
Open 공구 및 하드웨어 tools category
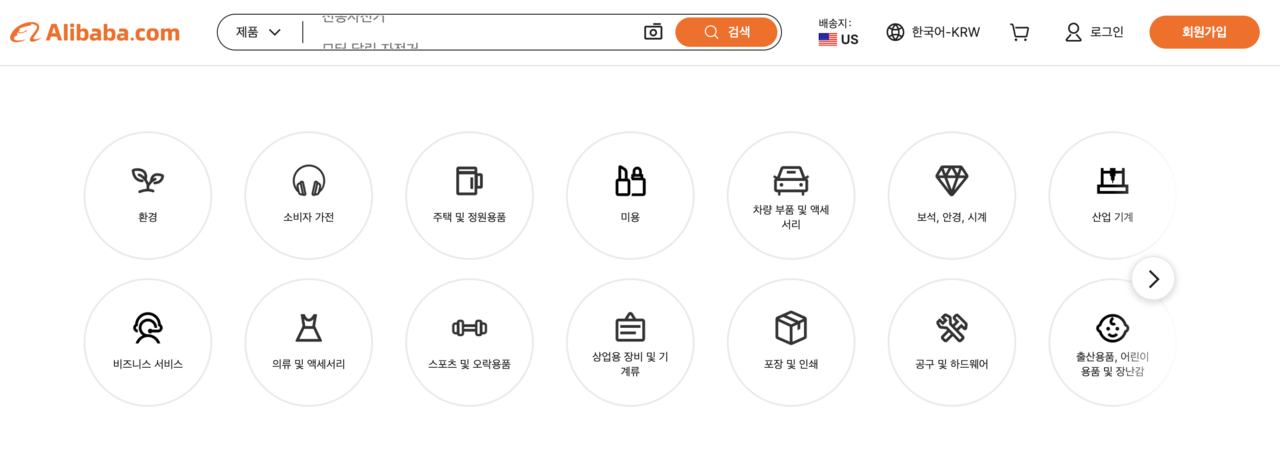pyautogui.click(x=951, y=328)
